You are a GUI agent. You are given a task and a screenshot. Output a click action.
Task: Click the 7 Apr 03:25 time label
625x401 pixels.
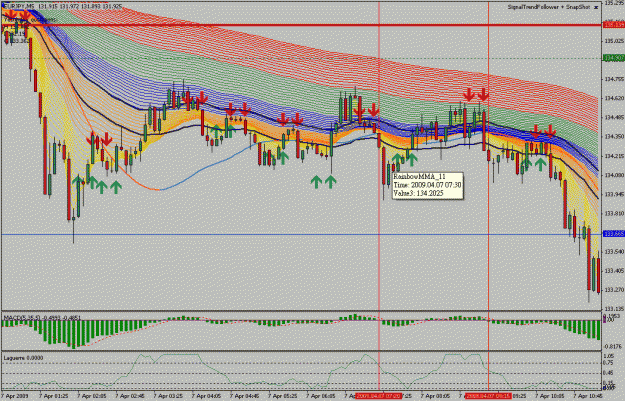click(x=169, y=396)
